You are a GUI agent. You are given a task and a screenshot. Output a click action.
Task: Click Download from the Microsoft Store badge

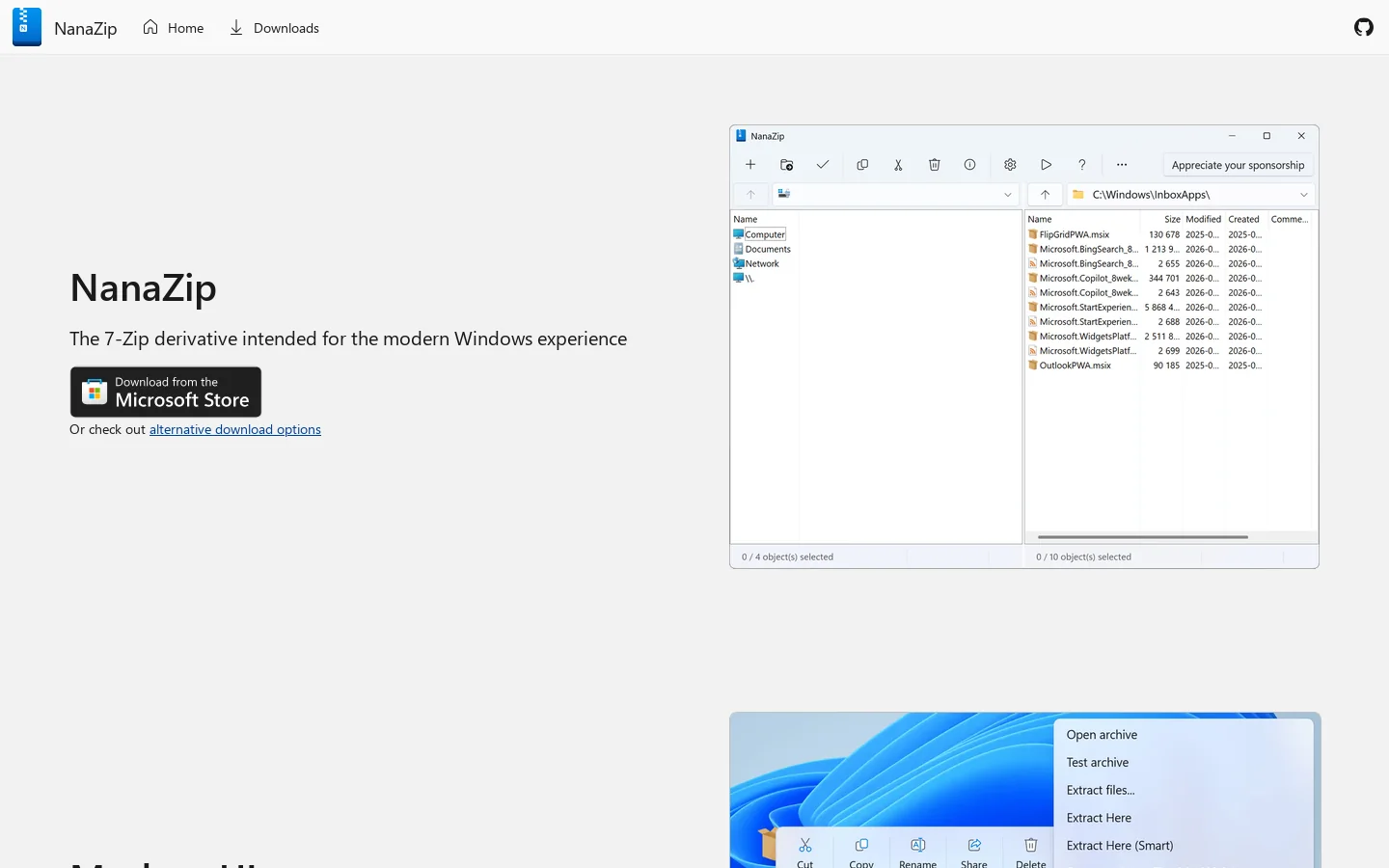[166, 392]
